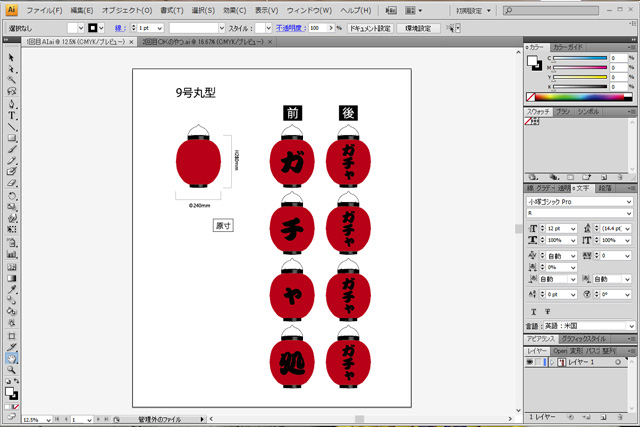Switch to カラーガイド tab
640x427 pixels.
pos(567,47)
